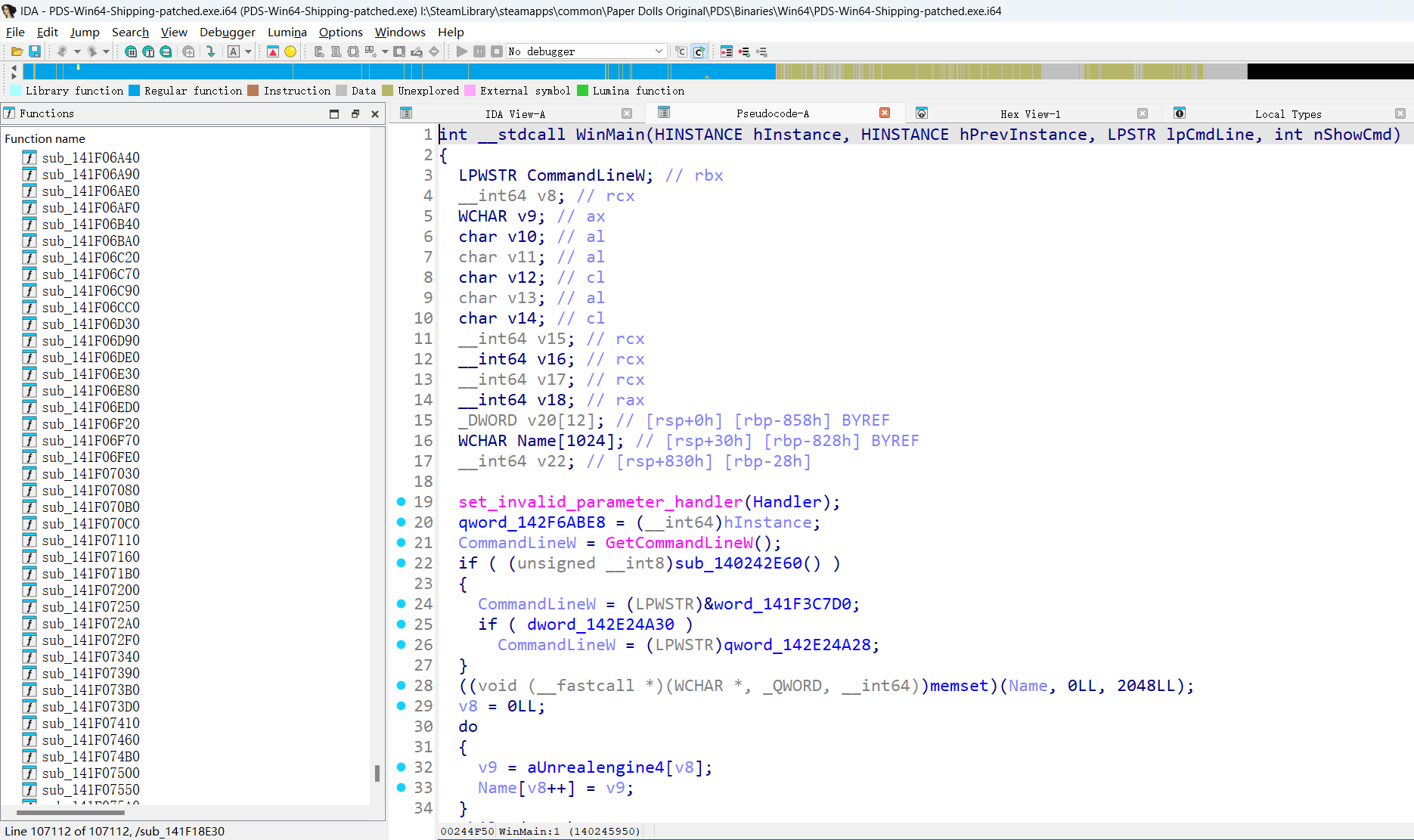Click GetCommandLineW call in pseudocode
1414x840 pixels.
678,543
